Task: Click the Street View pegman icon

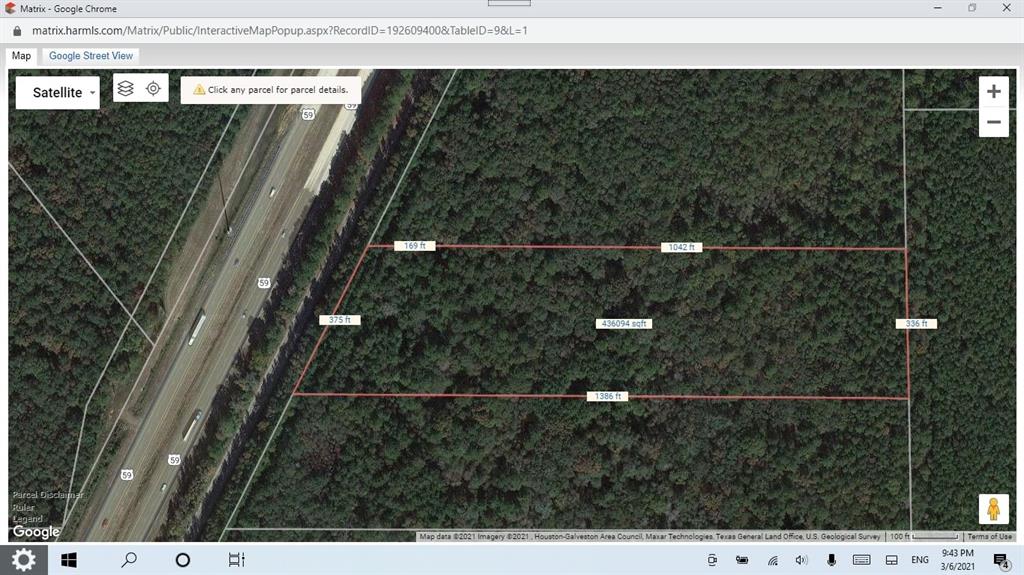Action: click(993, 509)
